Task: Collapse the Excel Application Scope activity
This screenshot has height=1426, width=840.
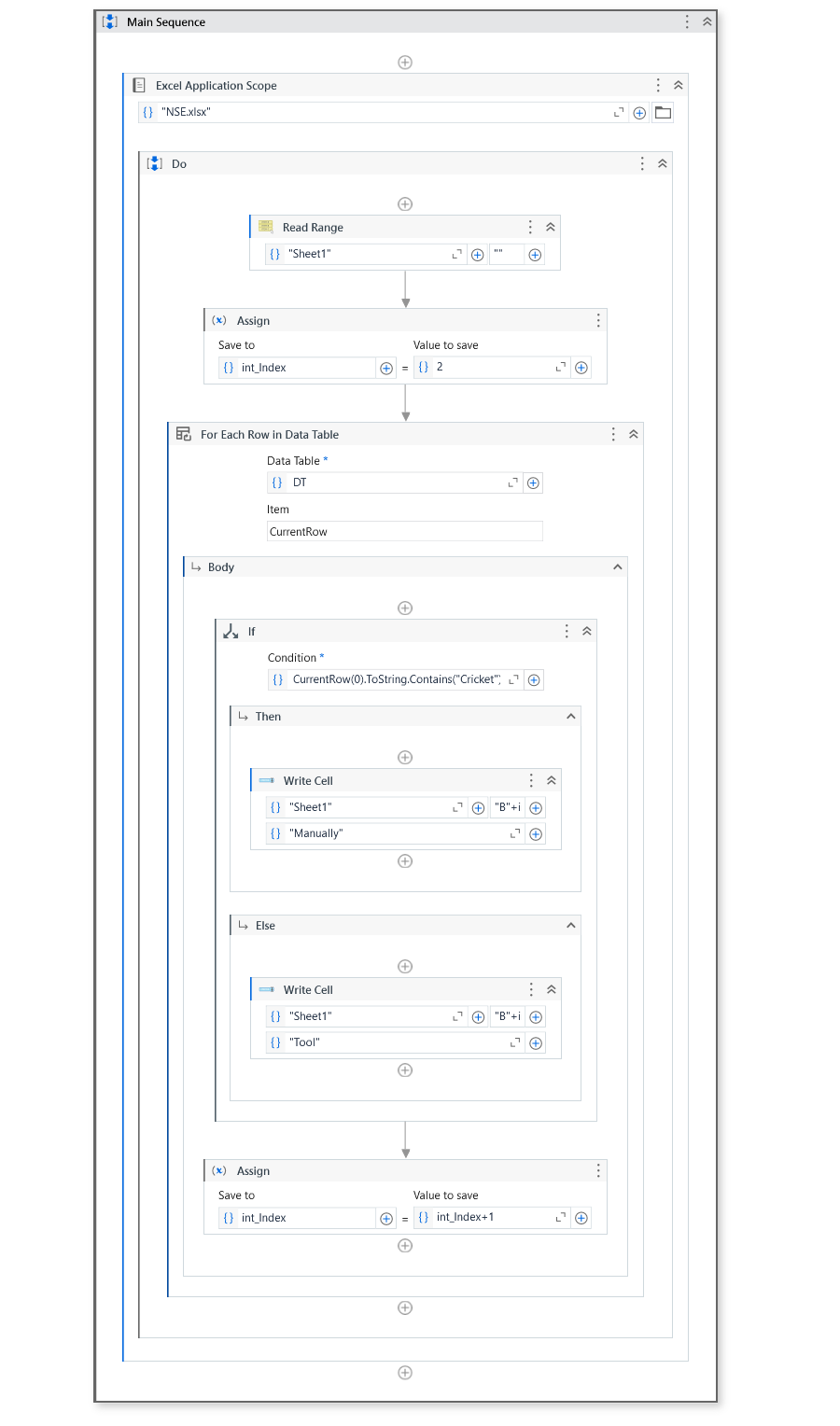Action: click(x=679, y=85)
